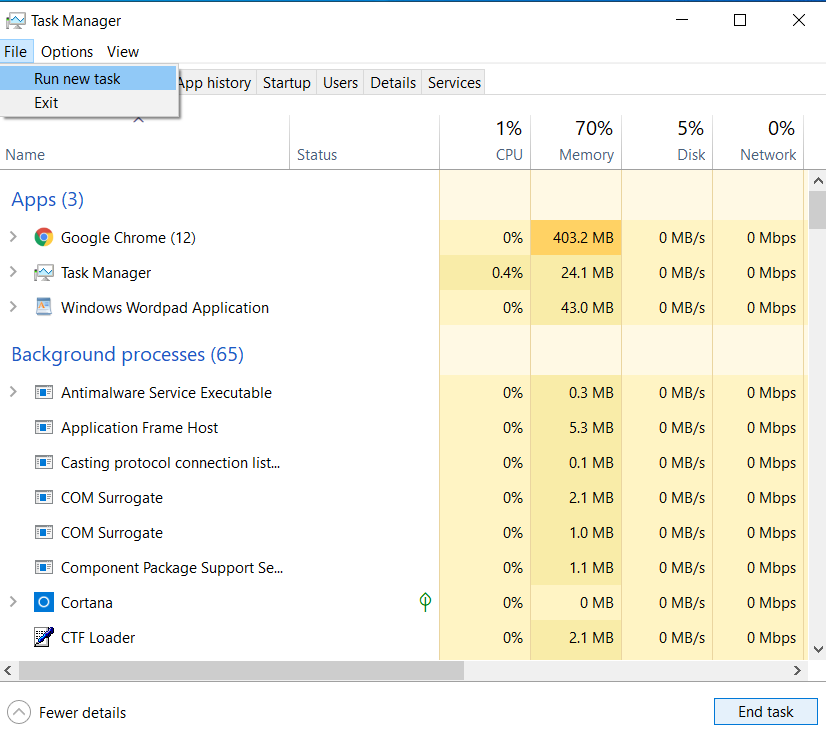Click Wordpad's 43.0 MB memory cell

point(576,307)
